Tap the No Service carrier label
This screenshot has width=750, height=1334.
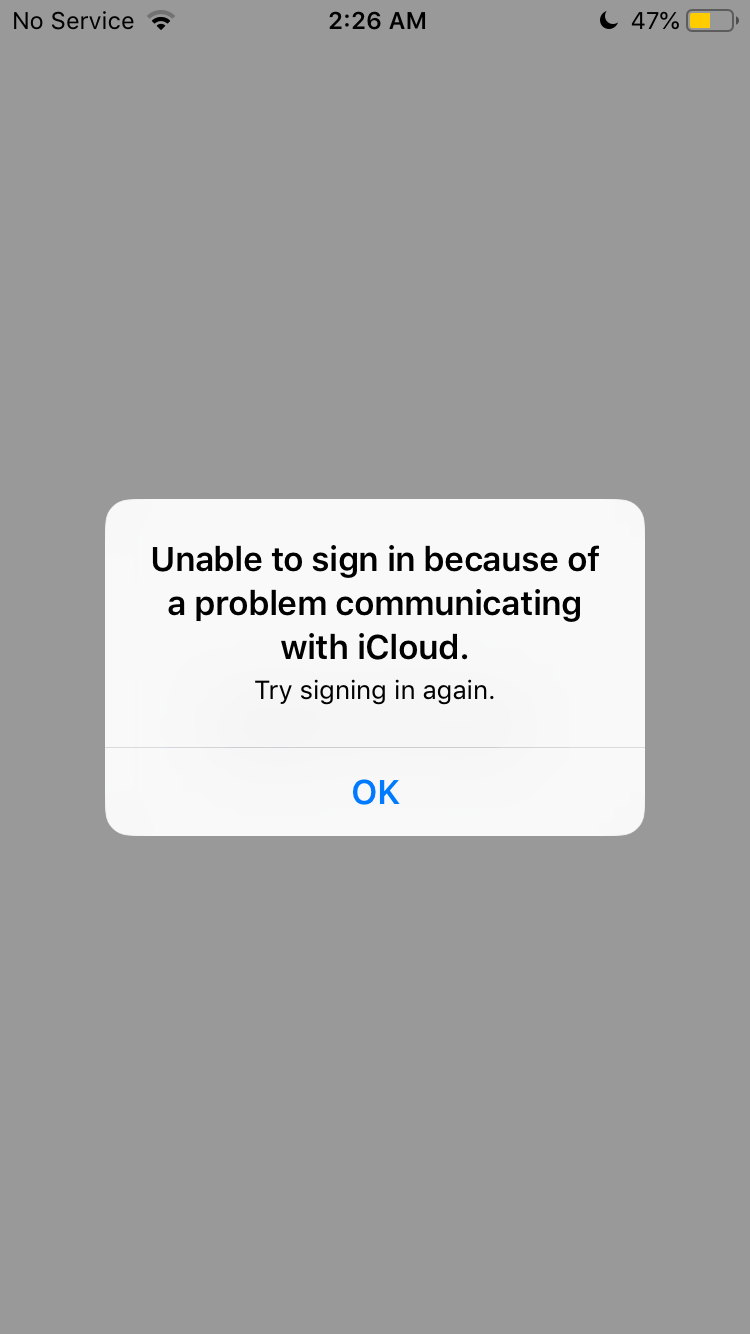coord(73,21)
